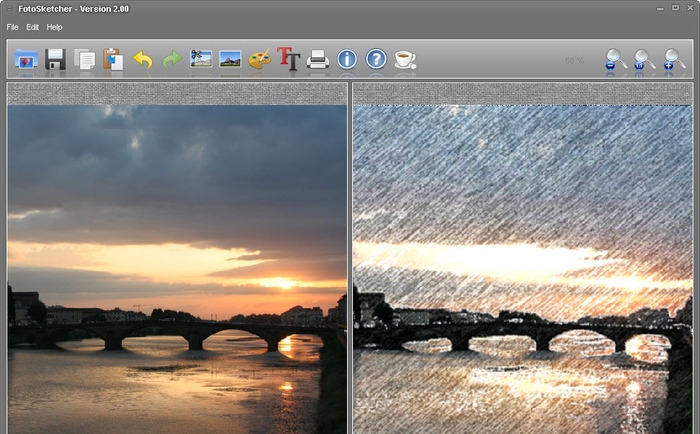Copy the image using the copy icon
This screenshot has height=434, width=700.
coord(84,59)
